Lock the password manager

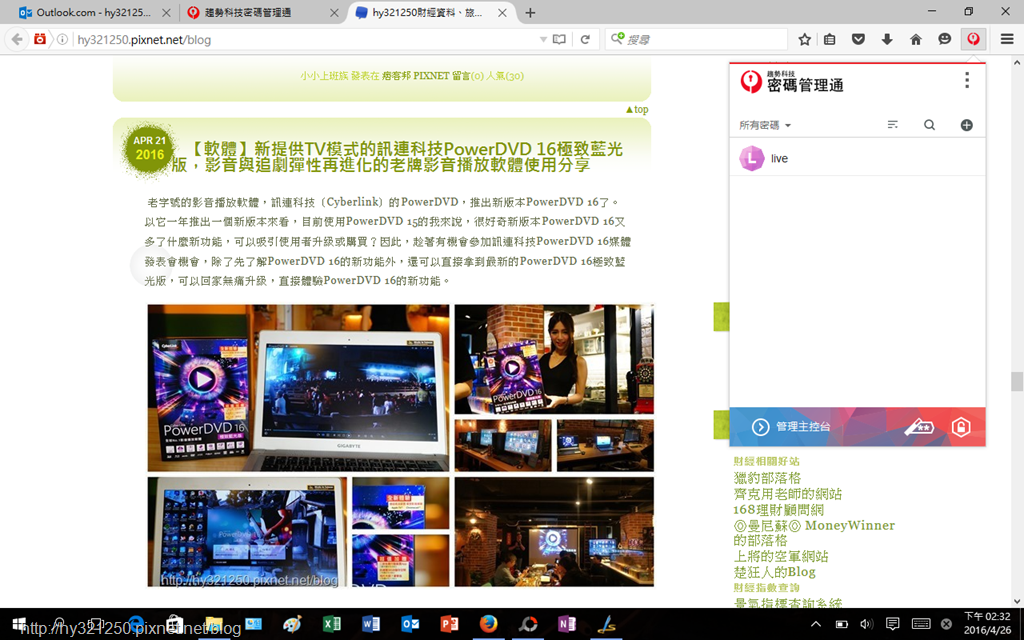pyautogui.click(x=961, y=427)
